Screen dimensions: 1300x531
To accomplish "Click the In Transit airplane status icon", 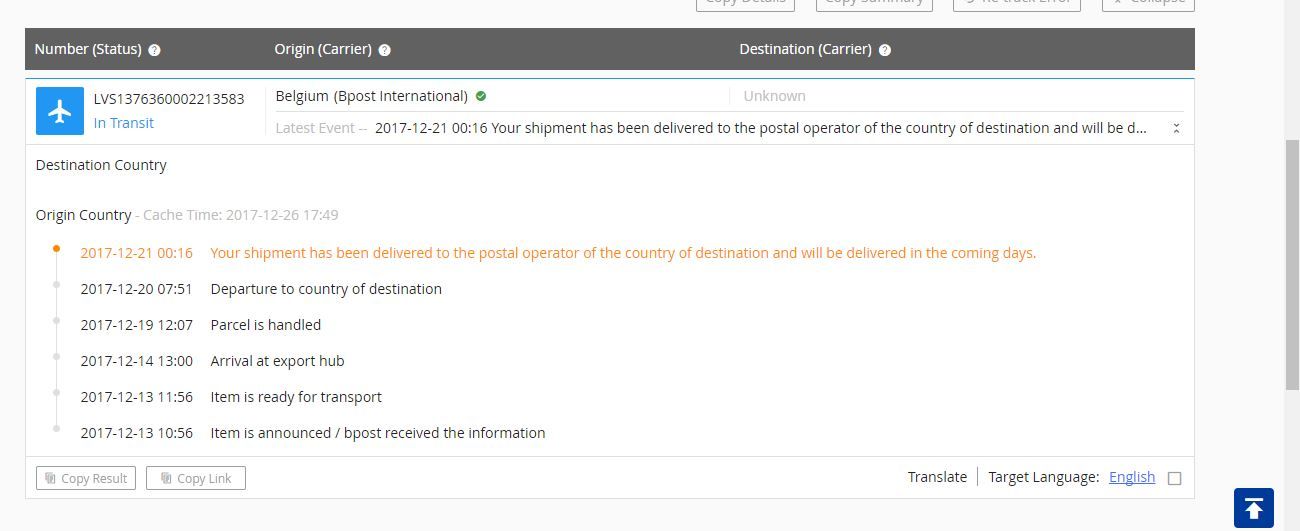I will pos(60,111).
